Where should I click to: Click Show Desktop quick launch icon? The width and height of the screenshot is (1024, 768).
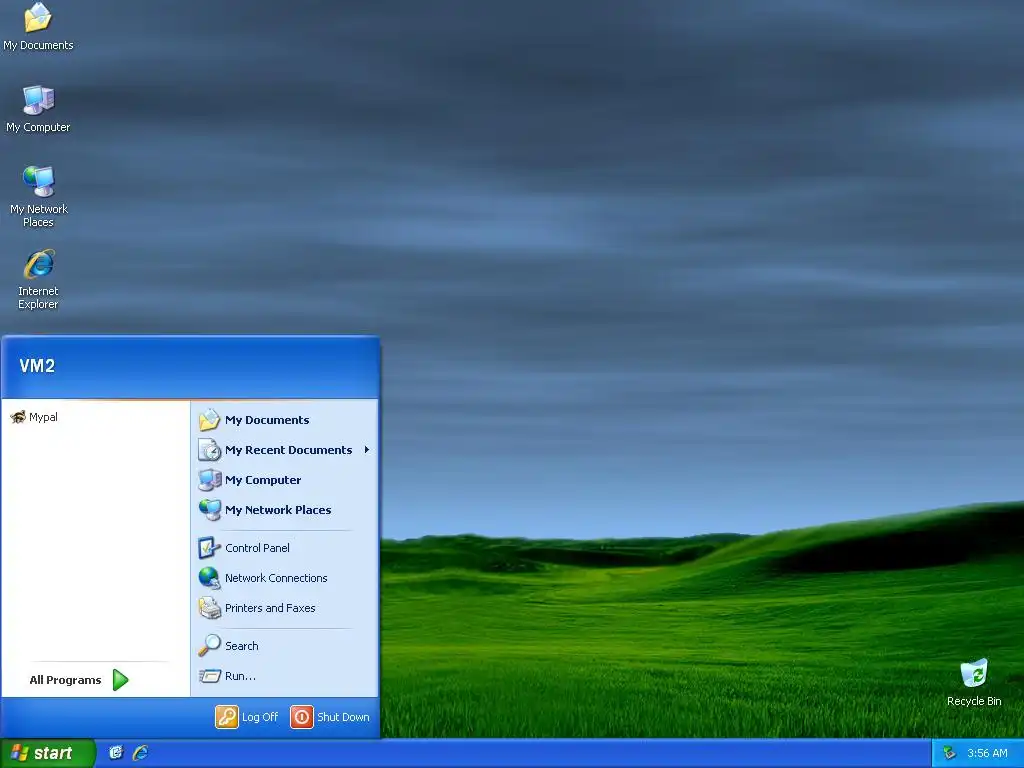(x=116, y=753)
